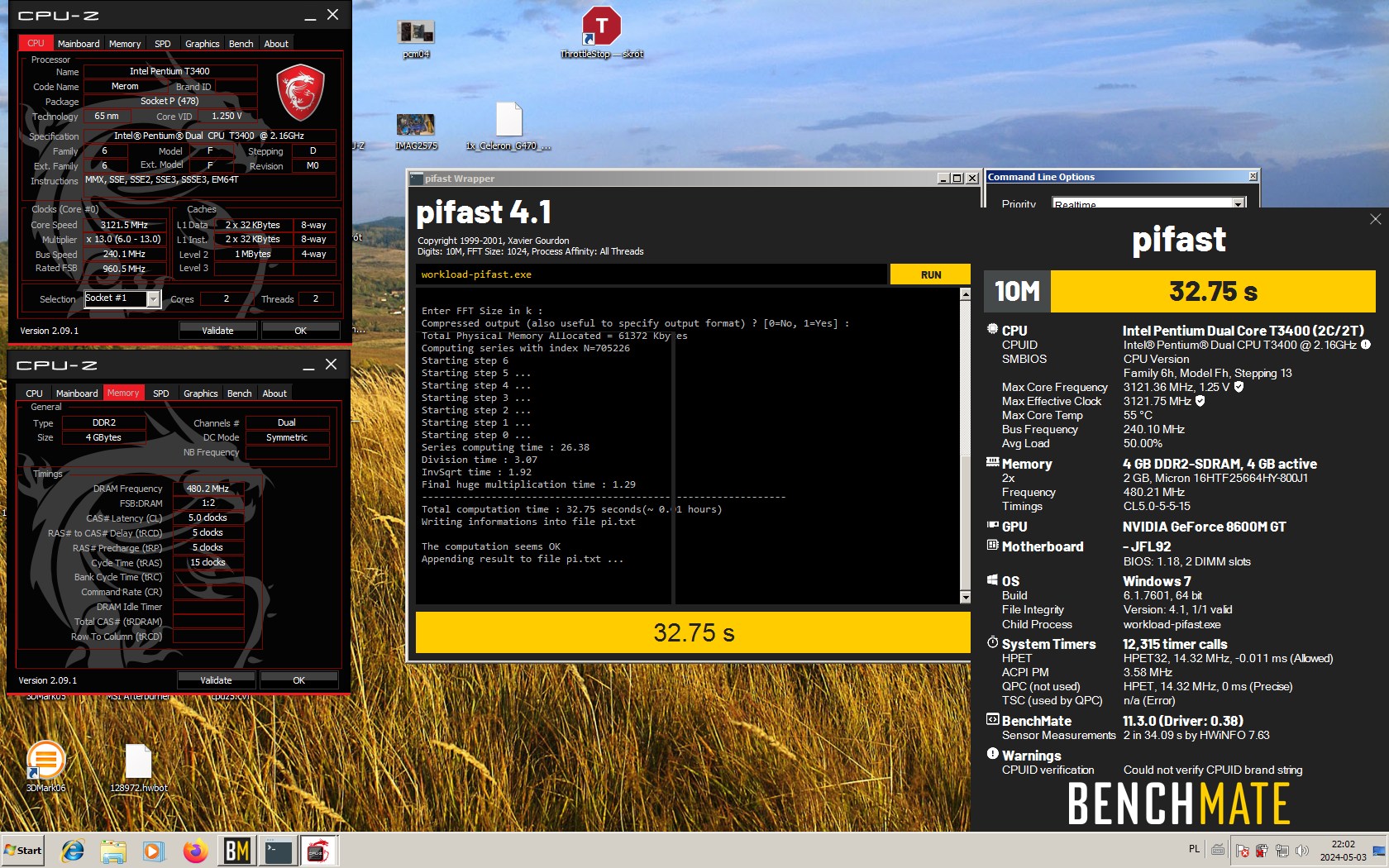Click the OS Windows logo icon in BenchMate

[x=992, y=580]
